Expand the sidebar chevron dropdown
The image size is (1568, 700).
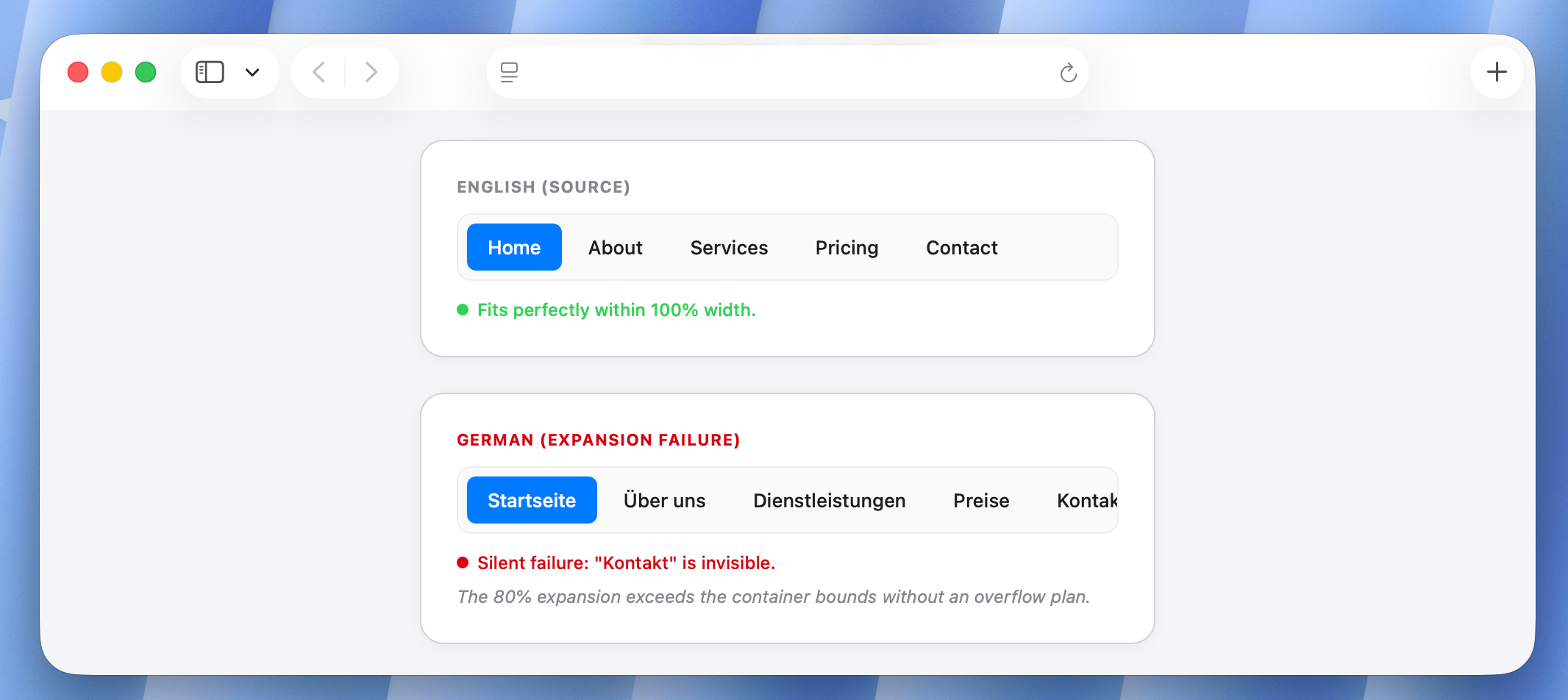point(252,71)
